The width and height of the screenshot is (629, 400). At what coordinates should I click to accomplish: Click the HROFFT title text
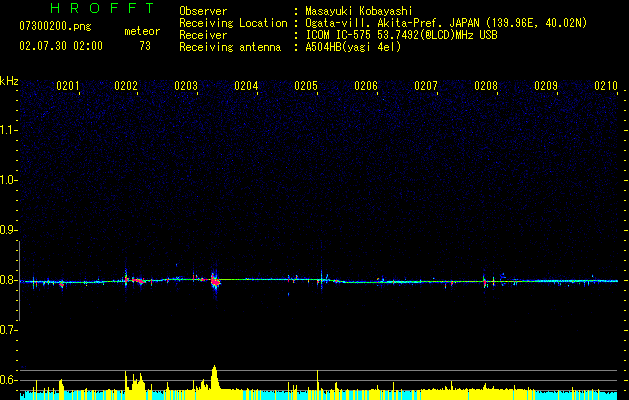point(102,8)
